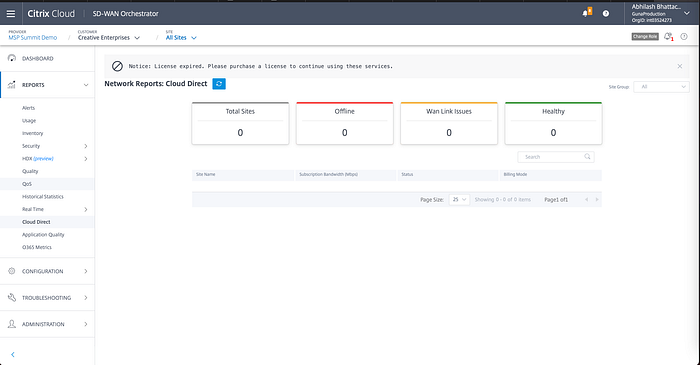
Task: Refresh the Cloud Direct network report
Action: click(219, 83)
